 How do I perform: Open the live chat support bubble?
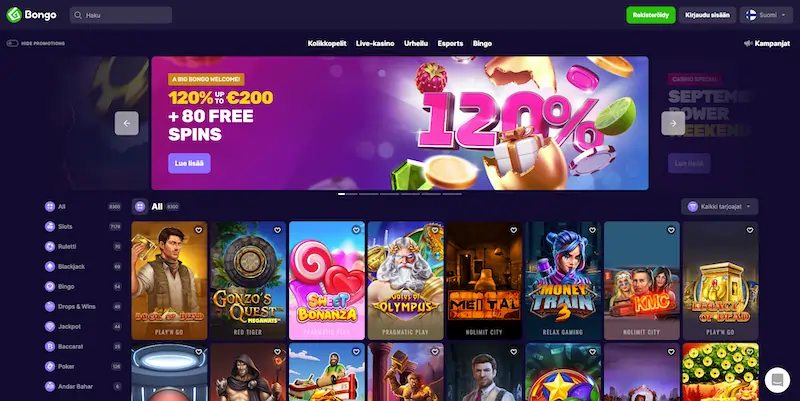777,380
